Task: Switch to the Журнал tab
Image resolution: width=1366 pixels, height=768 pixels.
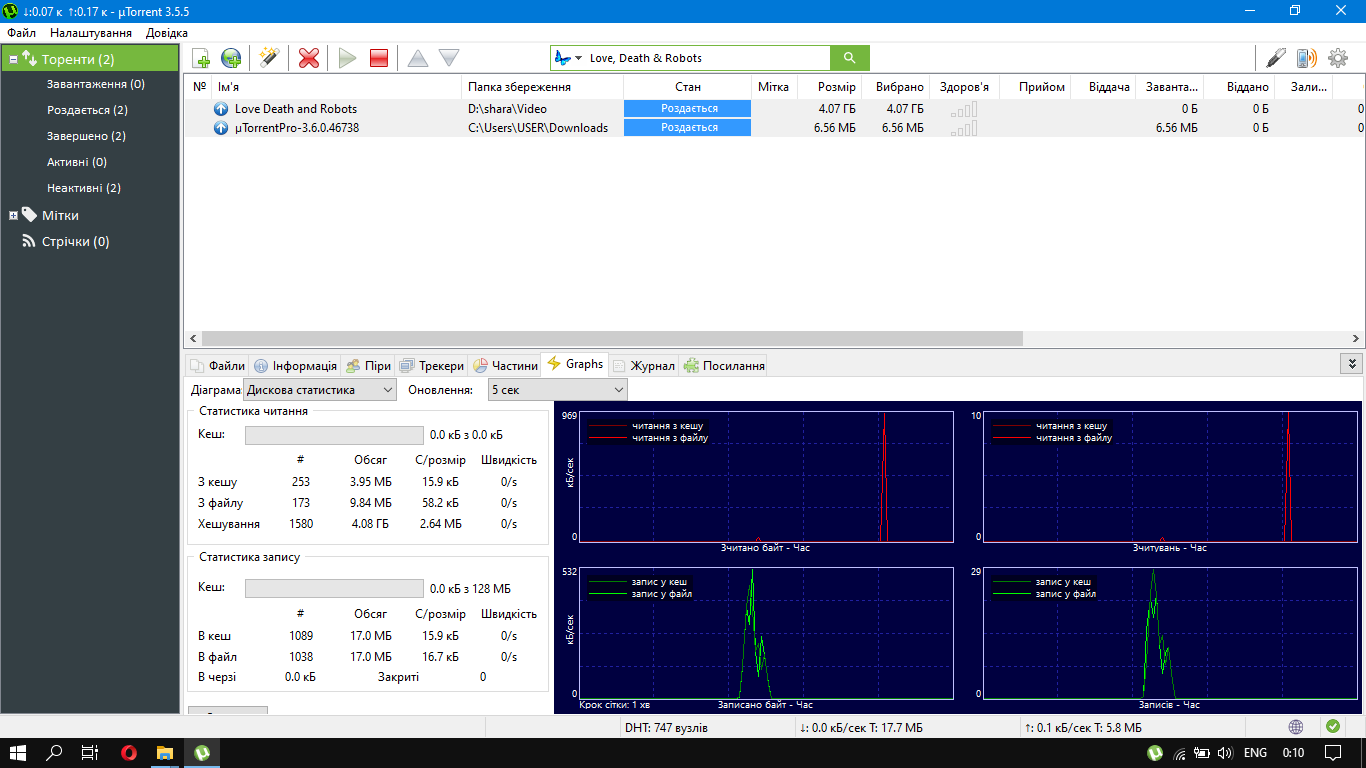Action: [644, 365]
